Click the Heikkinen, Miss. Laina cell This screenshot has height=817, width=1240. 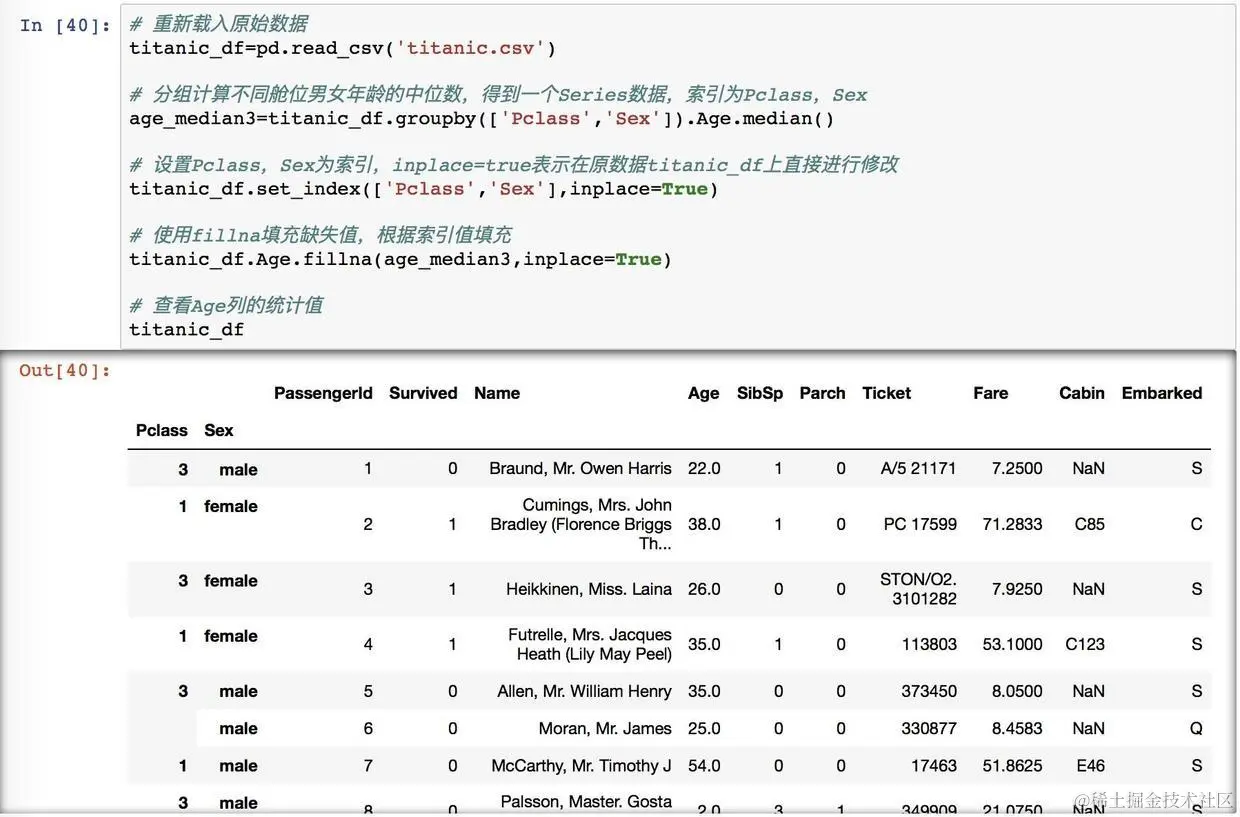[x=588, y=589]
